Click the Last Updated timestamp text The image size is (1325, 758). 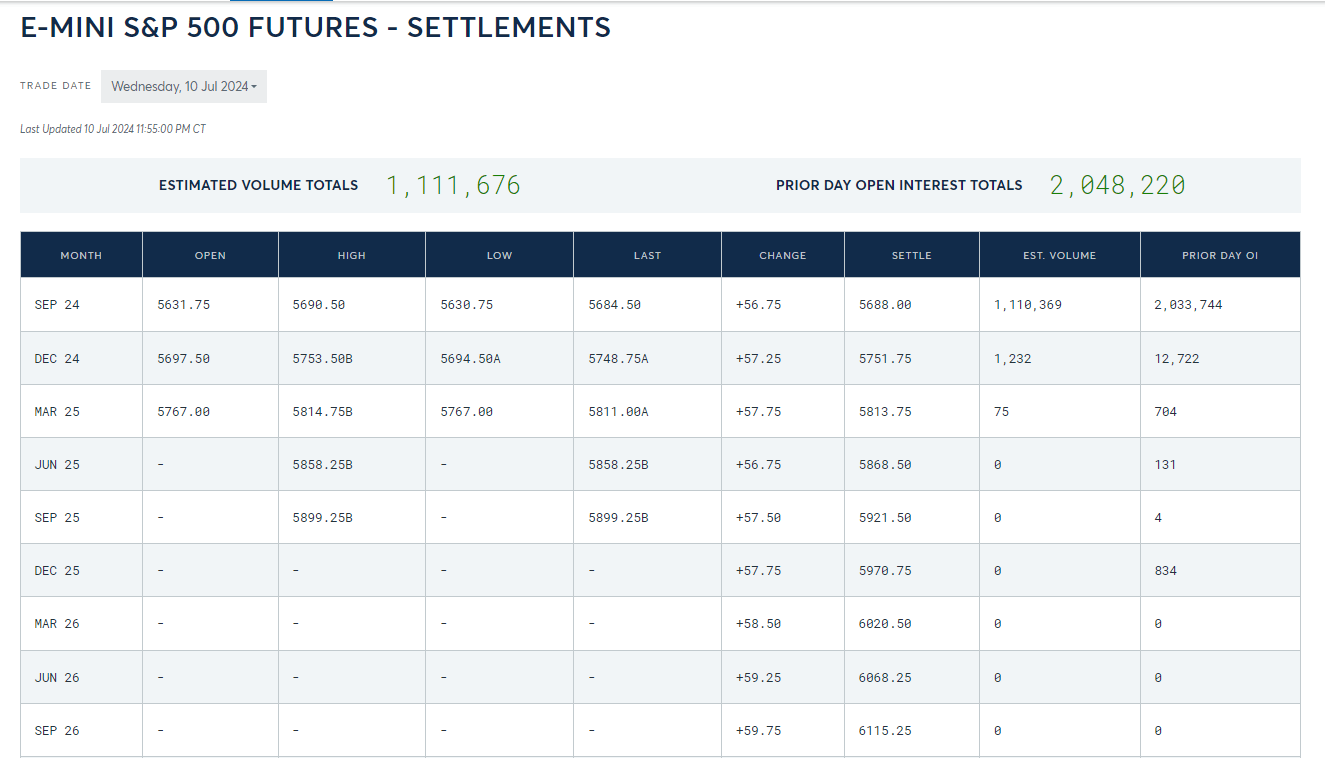[113, 129]
